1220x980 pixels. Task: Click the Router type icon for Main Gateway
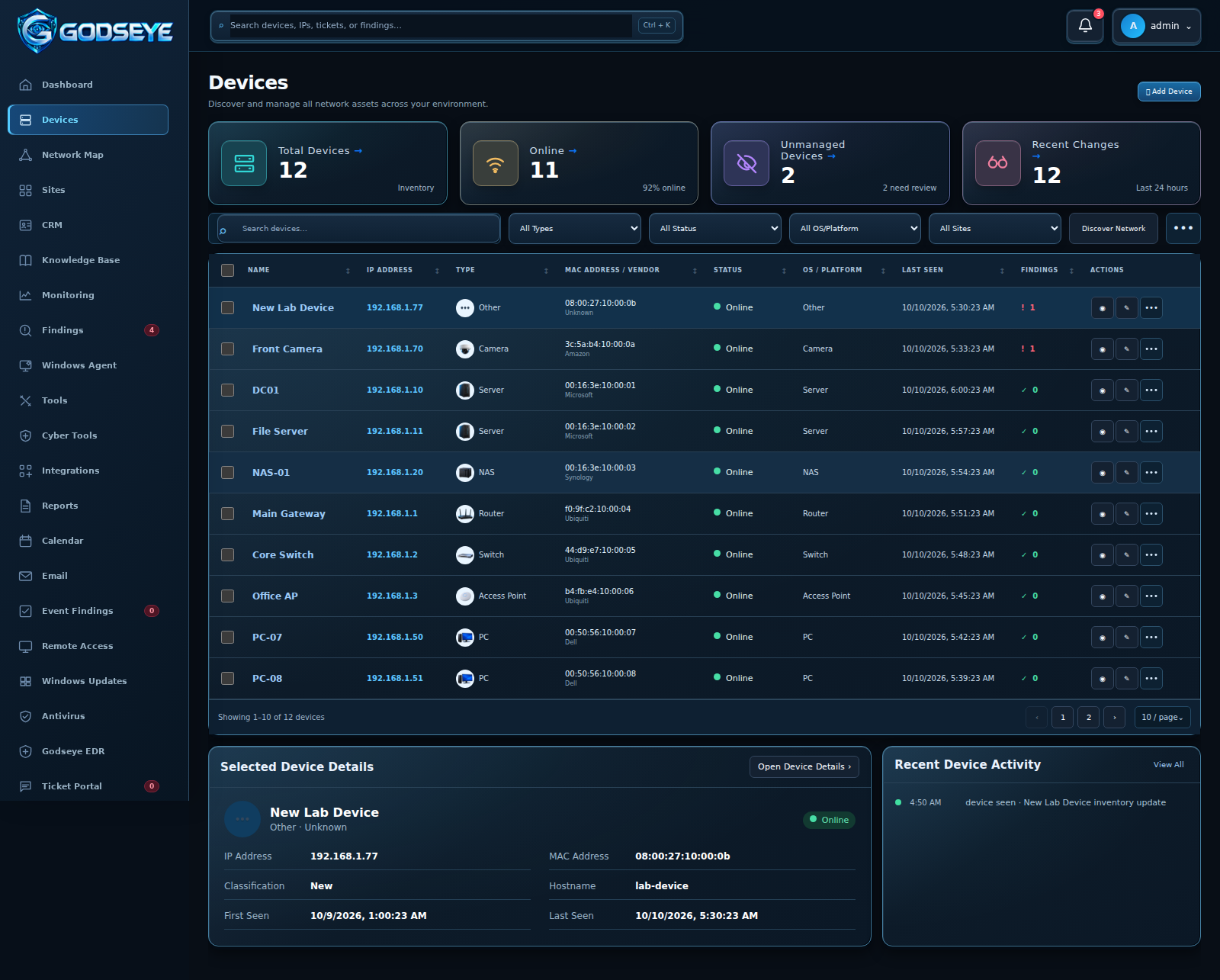pos(465,514)
